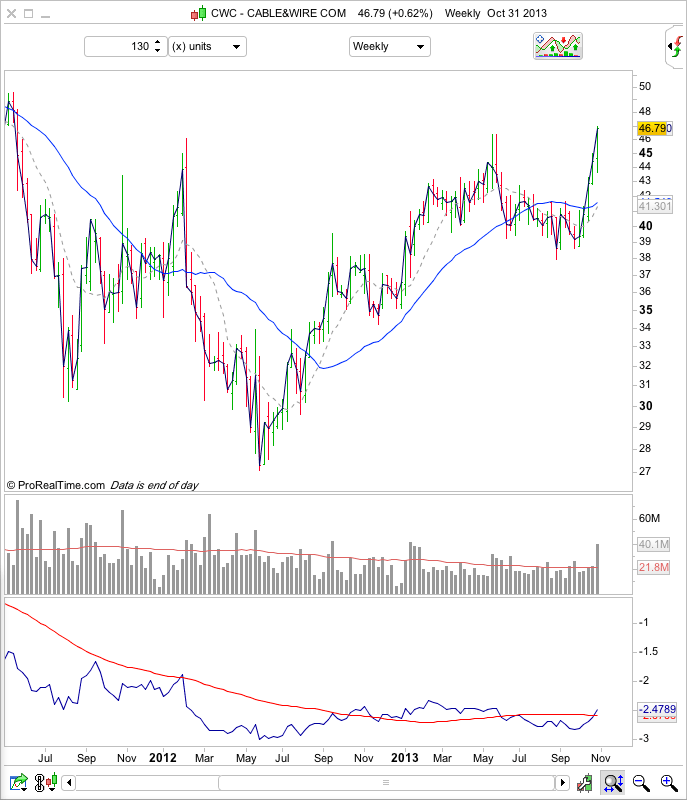The image size is (687, 800).
Task: Click the 60M label on volume axis
Action: [649, 518]
